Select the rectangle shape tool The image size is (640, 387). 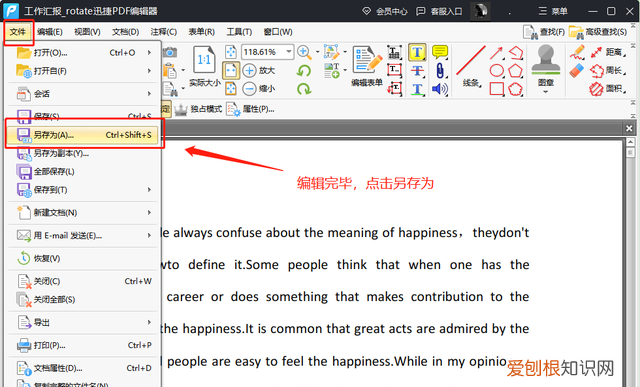(x=496, y=89)
